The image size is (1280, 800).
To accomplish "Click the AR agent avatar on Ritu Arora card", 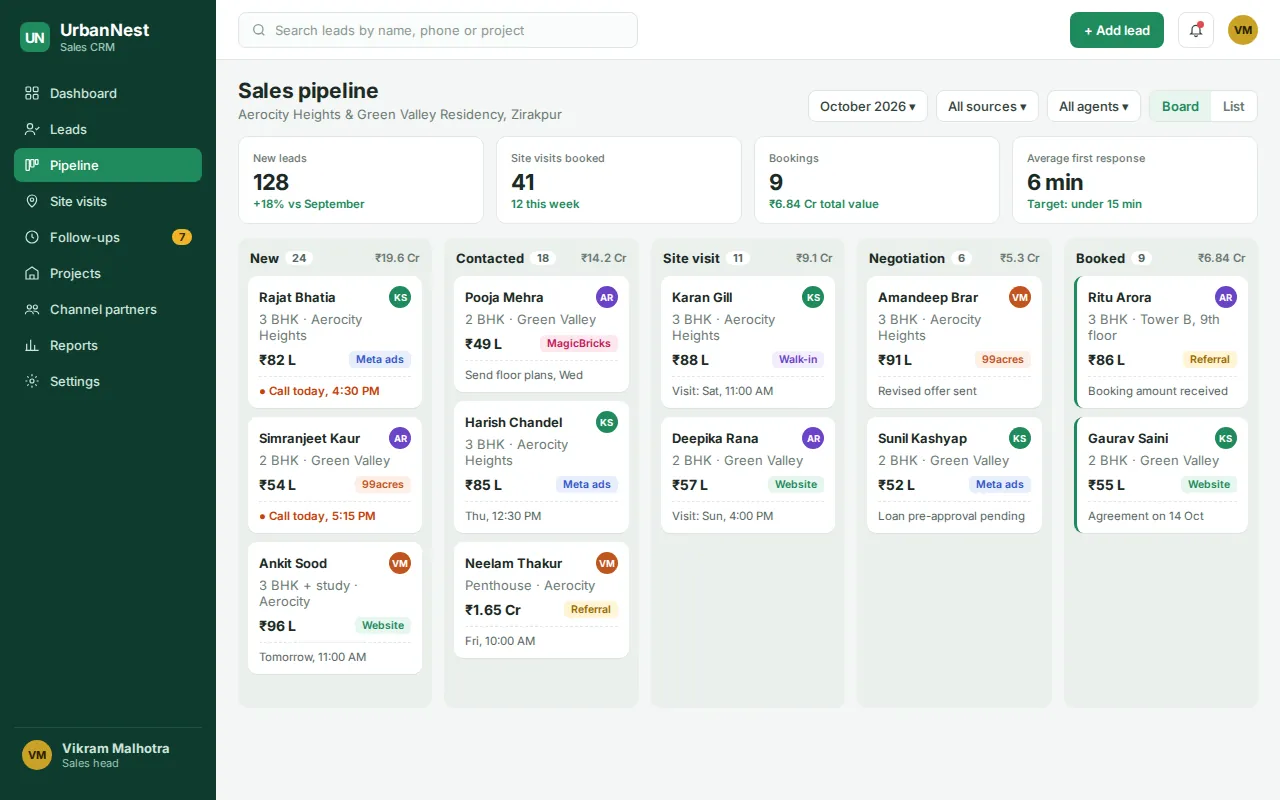I will pos(1226,297).
